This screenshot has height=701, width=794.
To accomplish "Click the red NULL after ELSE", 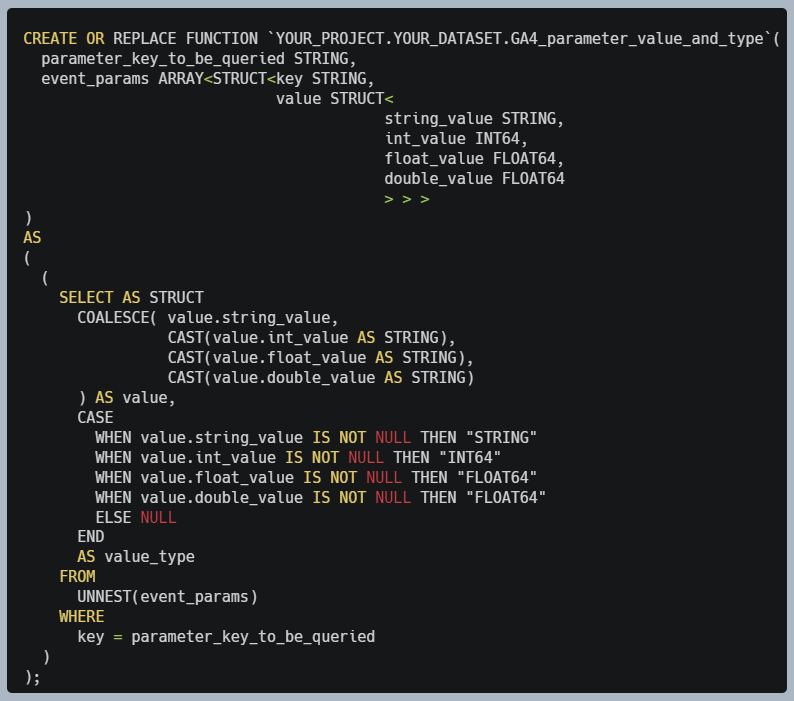I will (158, 517).
